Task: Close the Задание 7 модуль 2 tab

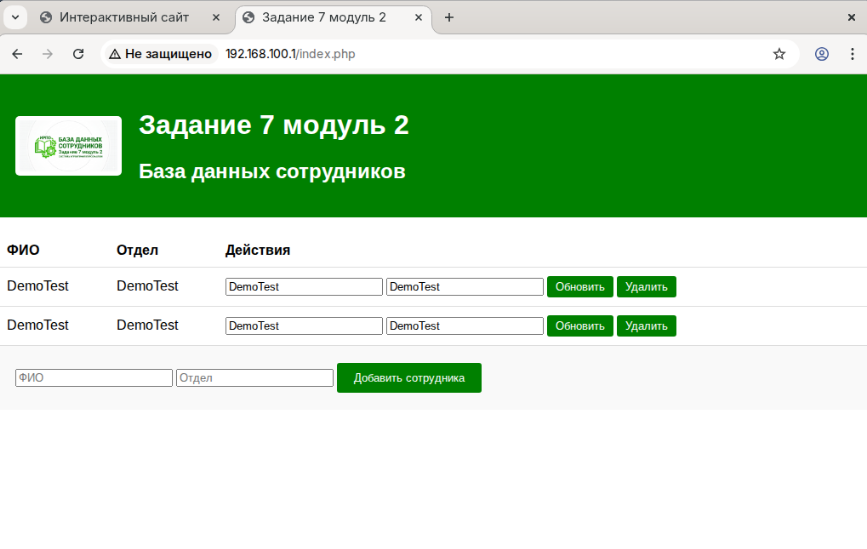Action: [x=419, y=18]
